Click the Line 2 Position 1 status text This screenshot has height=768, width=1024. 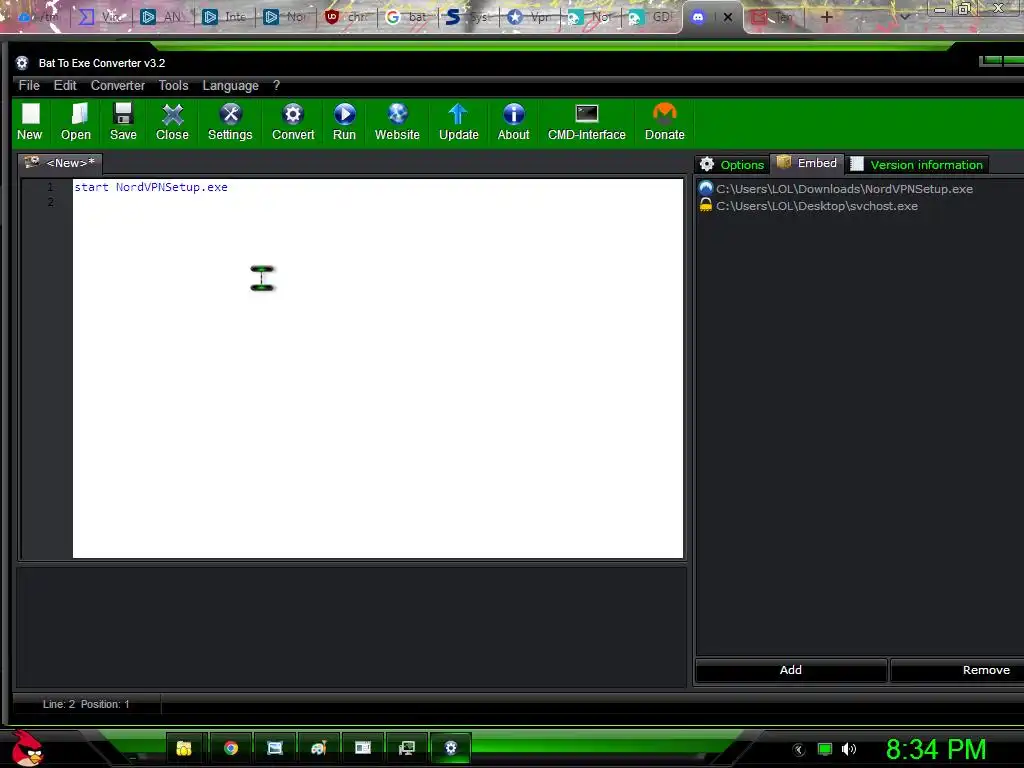click(86, 704)
